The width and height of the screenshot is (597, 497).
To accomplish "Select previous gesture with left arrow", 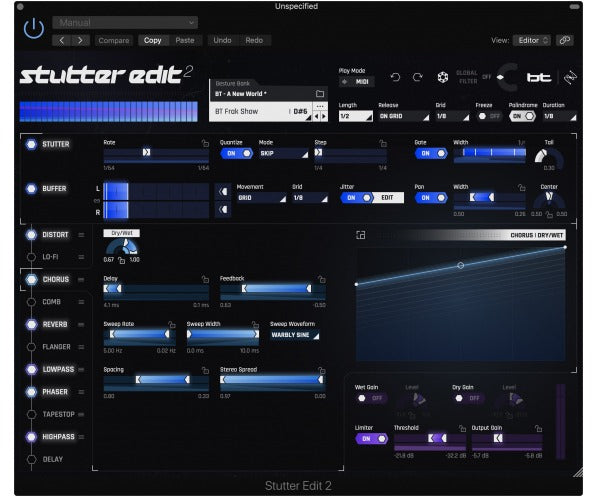I will click(x=316, y=116).
